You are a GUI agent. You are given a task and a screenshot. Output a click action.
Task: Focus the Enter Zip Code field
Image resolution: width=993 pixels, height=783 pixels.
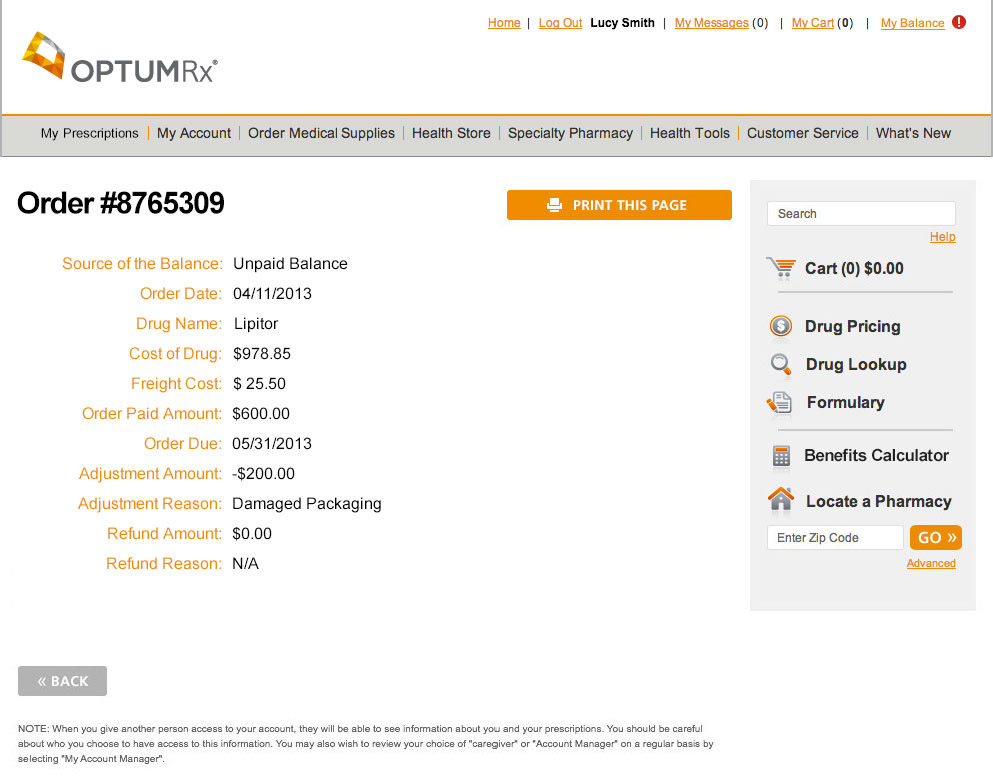[x=834, y=538]
